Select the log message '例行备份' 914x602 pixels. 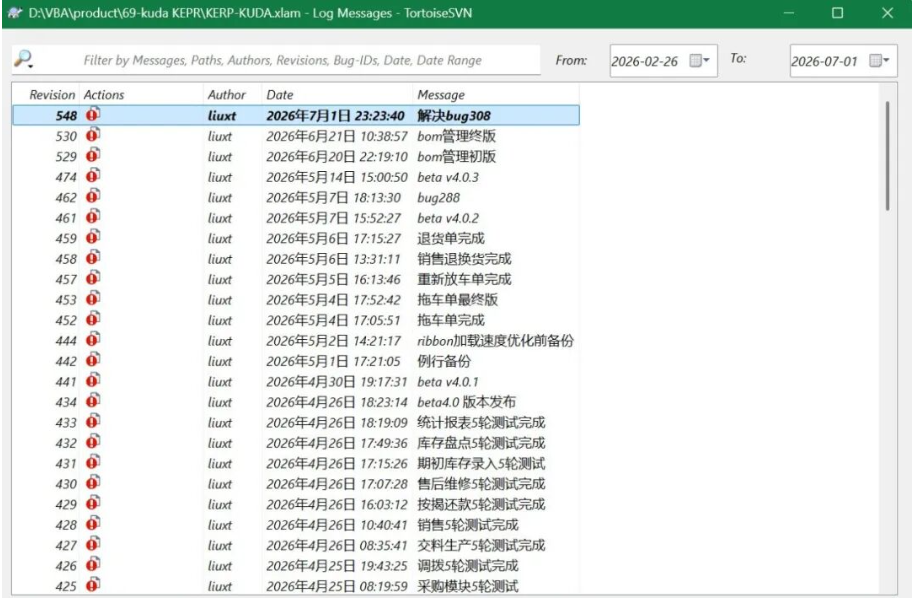444,361
